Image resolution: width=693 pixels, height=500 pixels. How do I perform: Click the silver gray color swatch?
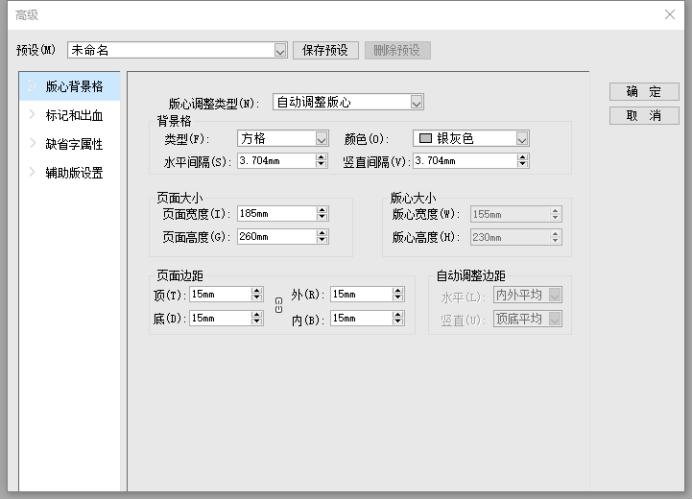click(424, 139)
